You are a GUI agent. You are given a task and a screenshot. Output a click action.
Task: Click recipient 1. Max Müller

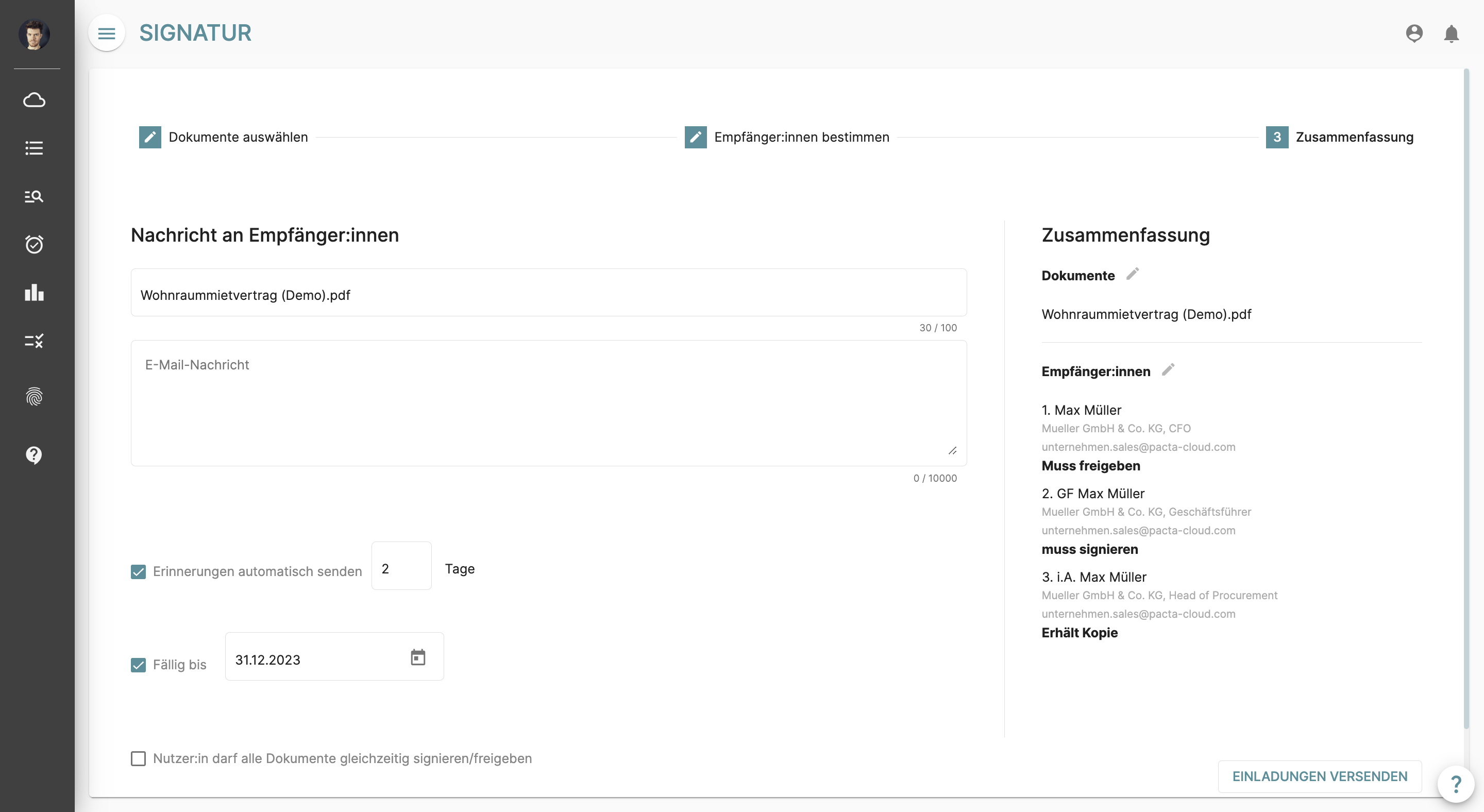pos(1082,410)
